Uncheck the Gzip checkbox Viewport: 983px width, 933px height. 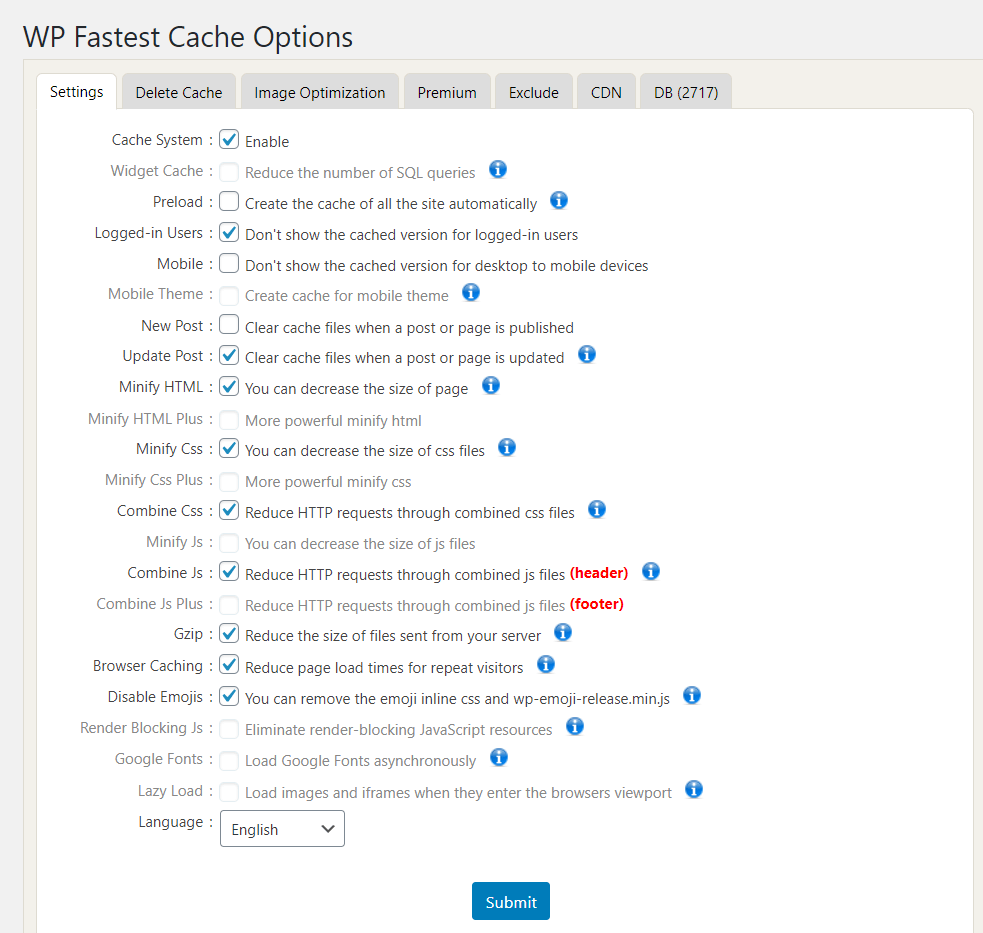point(229,633)
